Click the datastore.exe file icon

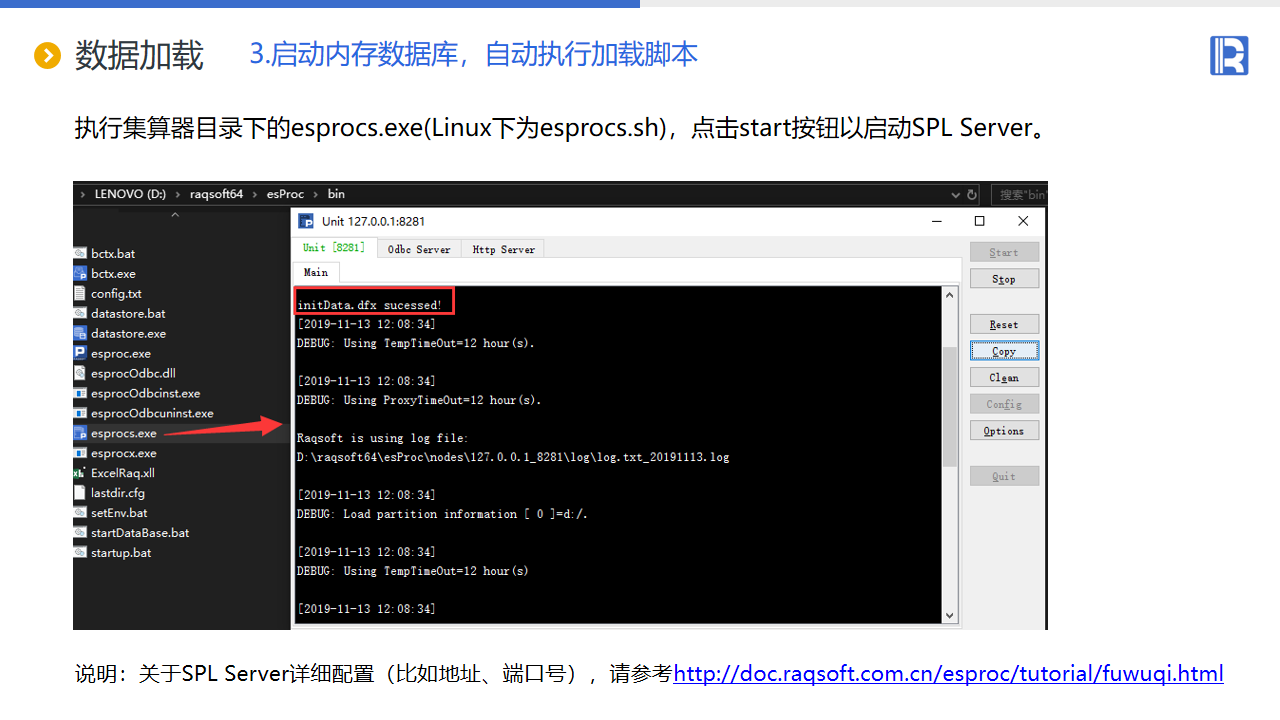(80, 333)
